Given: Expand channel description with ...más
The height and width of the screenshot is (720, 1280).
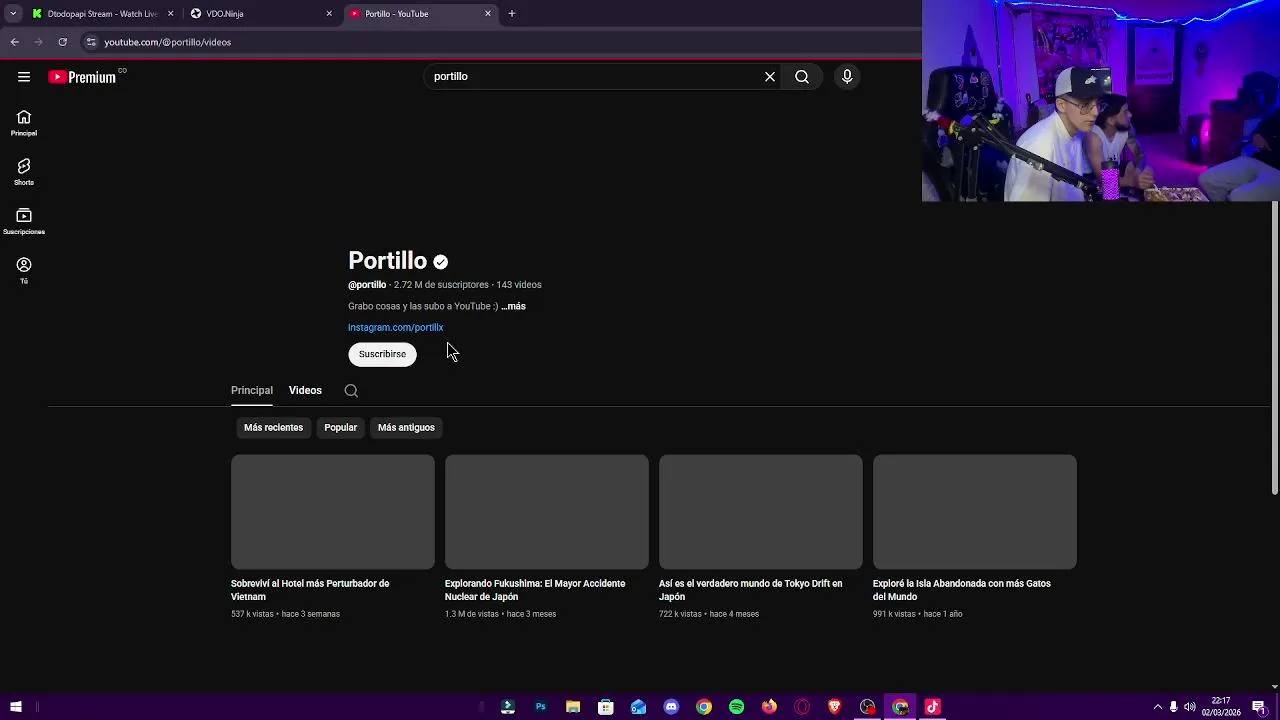Looking at the screenshot, I should pos(513,307).
